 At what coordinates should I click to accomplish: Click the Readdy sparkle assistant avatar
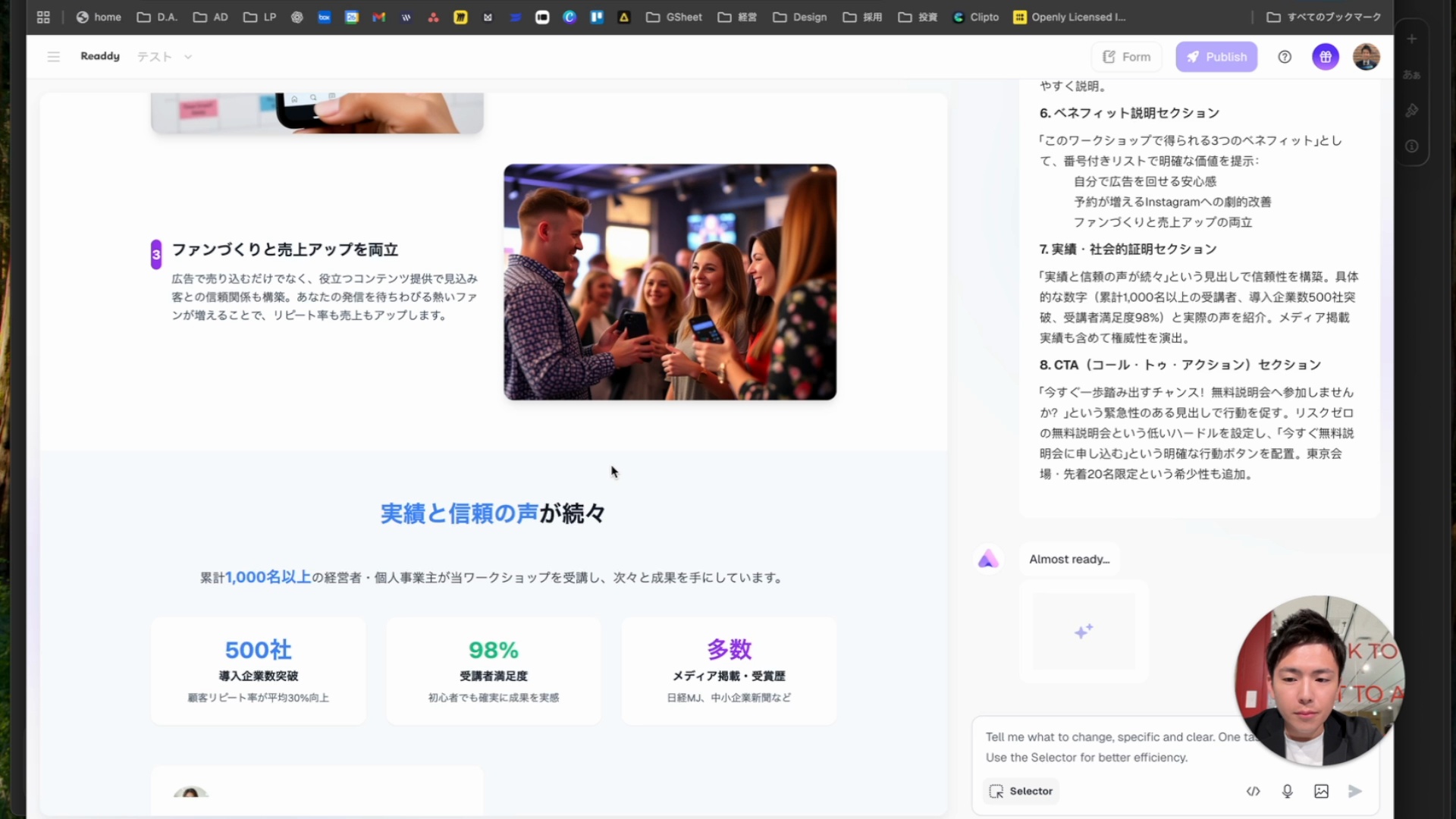(x=987, y=559)
